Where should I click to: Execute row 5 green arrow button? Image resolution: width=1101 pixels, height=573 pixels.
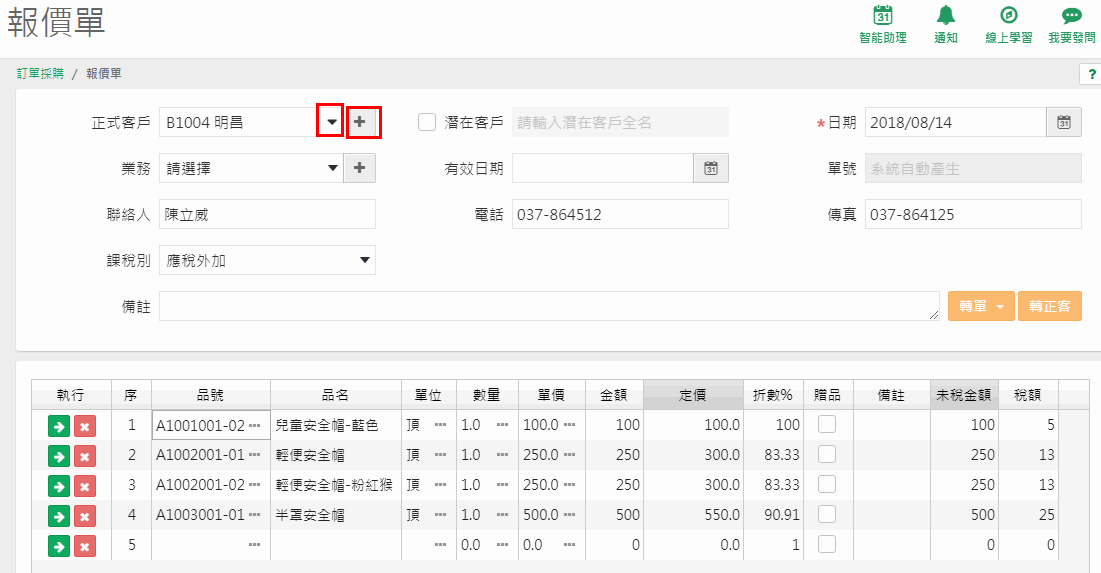click(59, 546)
